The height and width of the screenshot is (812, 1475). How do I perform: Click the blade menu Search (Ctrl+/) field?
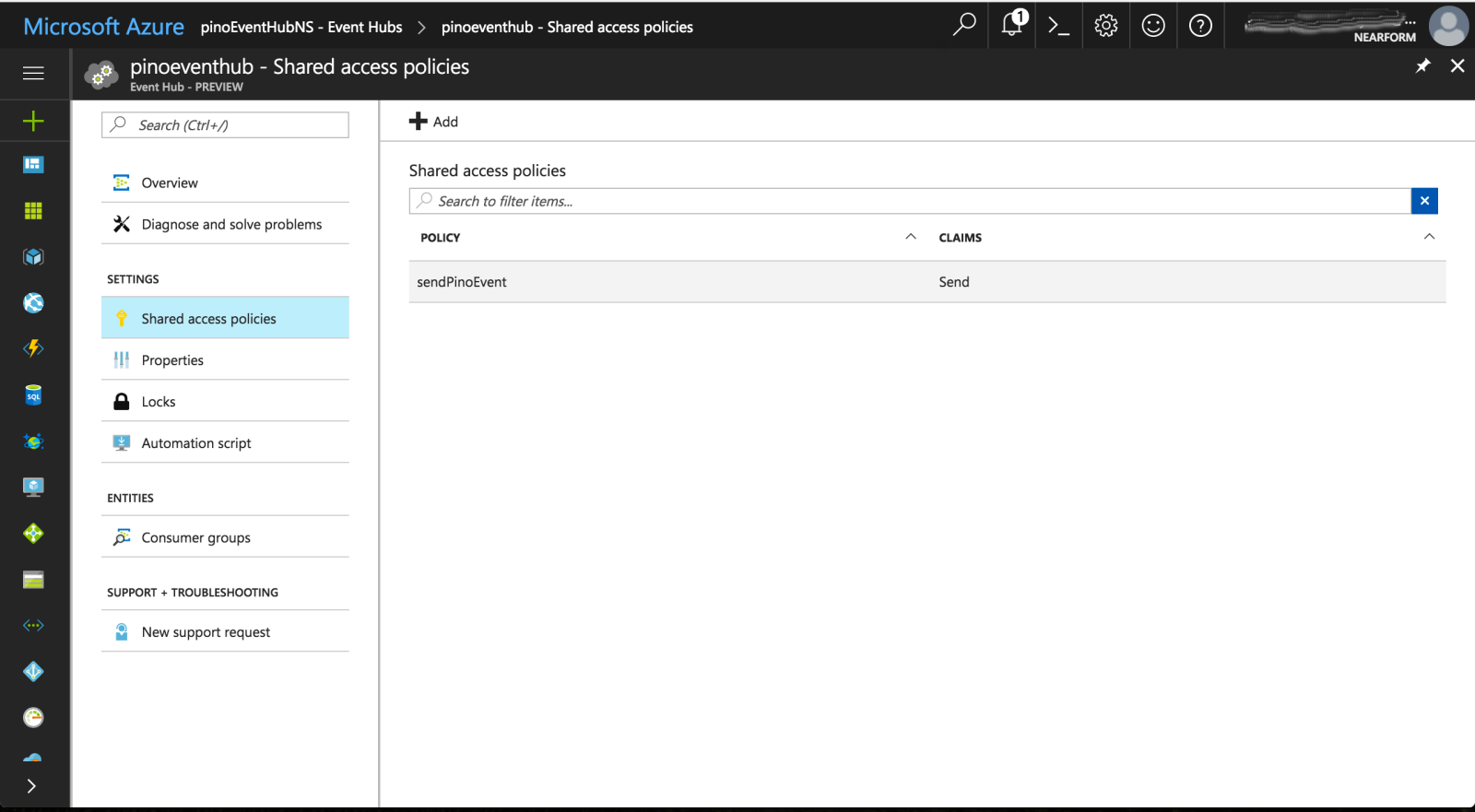tap(225, 125)
